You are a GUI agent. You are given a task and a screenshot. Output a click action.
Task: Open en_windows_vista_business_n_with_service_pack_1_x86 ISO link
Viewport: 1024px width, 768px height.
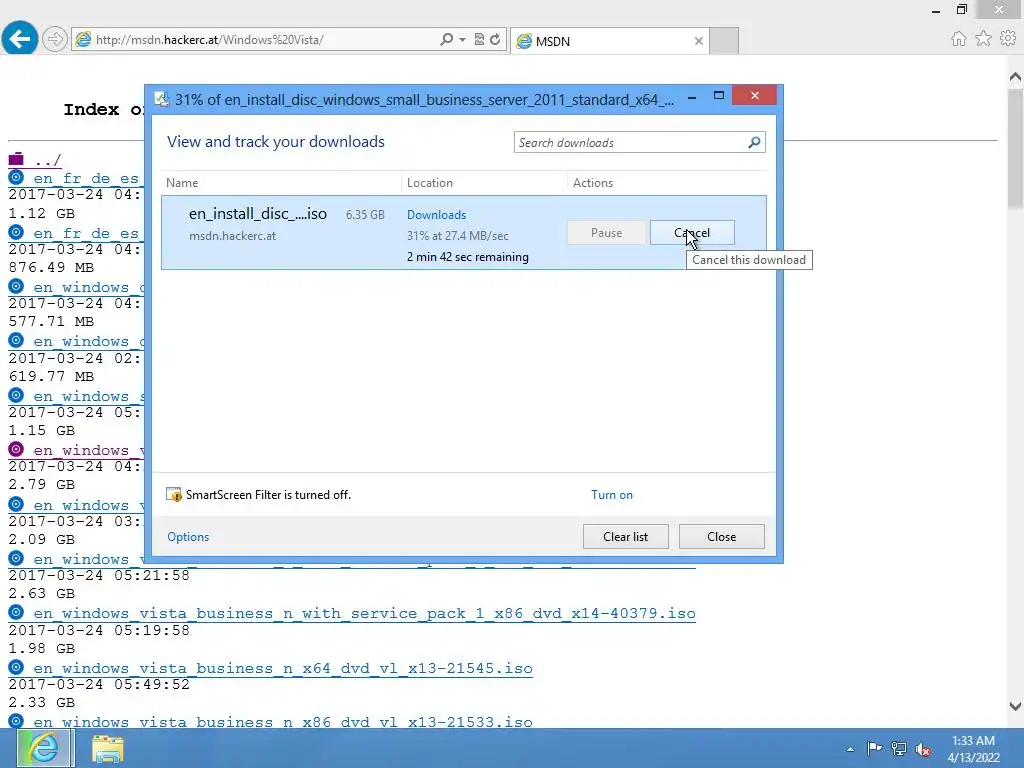coord(364,614)
